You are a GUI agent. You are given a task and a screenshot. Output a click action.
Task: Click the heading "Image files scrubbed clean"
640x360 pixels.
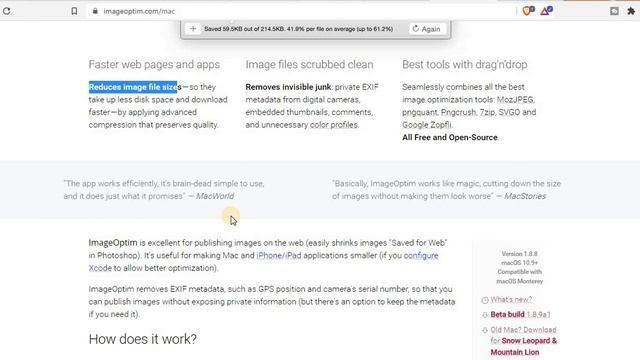[309, 64]
